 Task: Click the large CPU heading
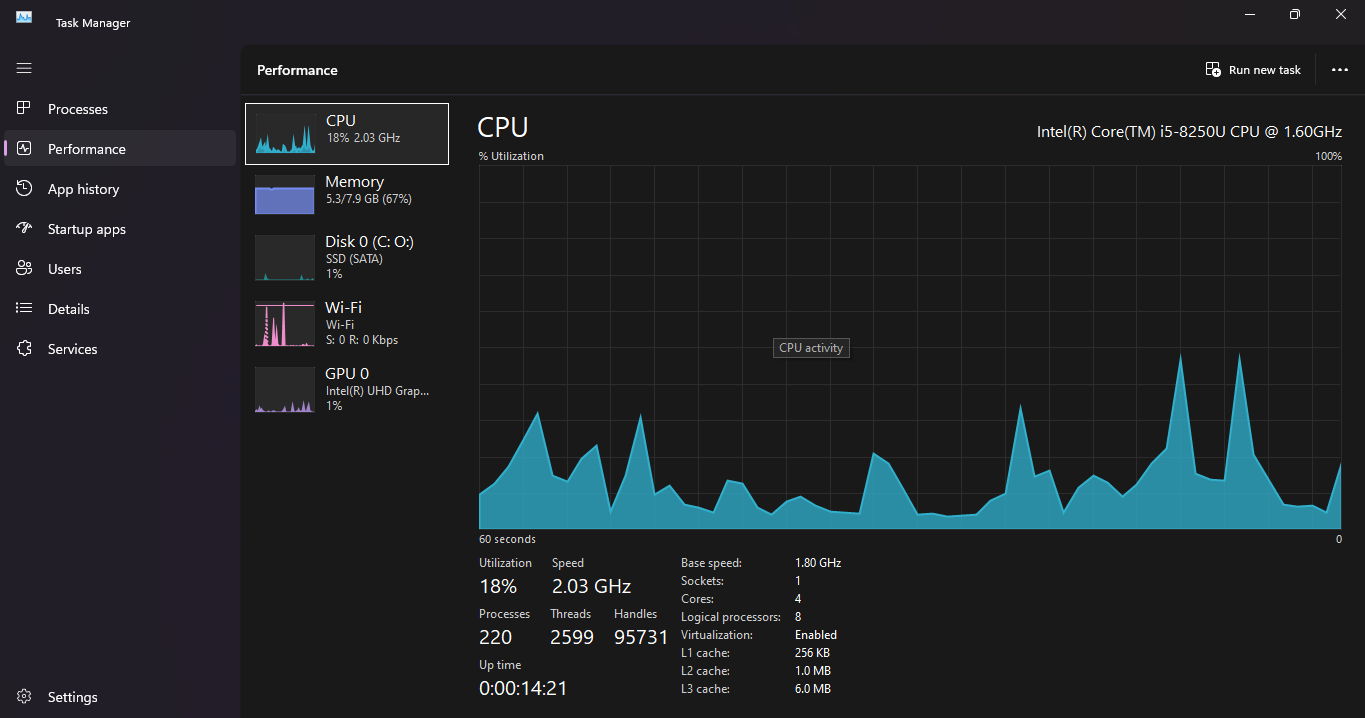(x=503, y=127)
